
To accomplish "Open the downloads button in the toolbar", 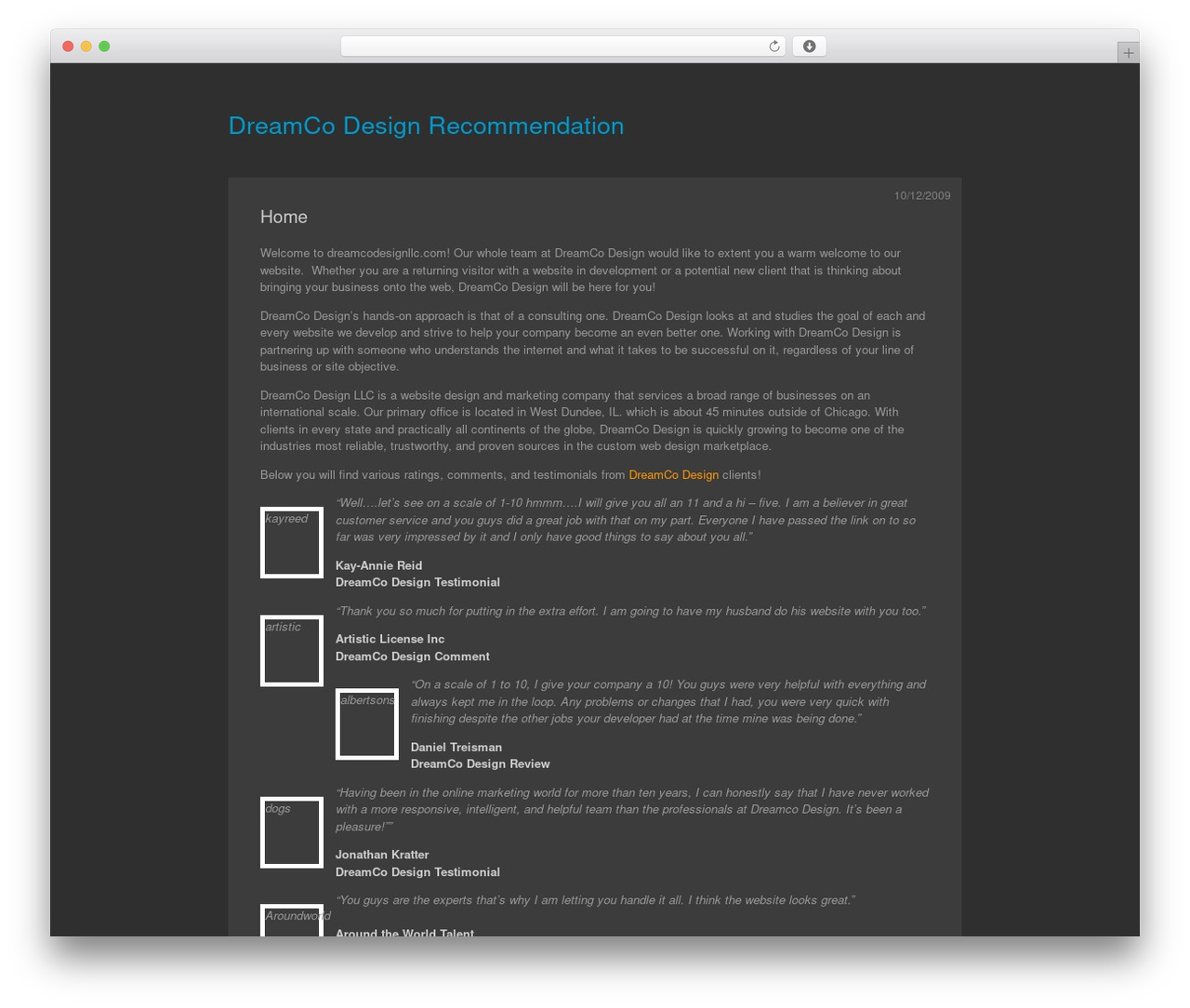I will tap(809, 46).
